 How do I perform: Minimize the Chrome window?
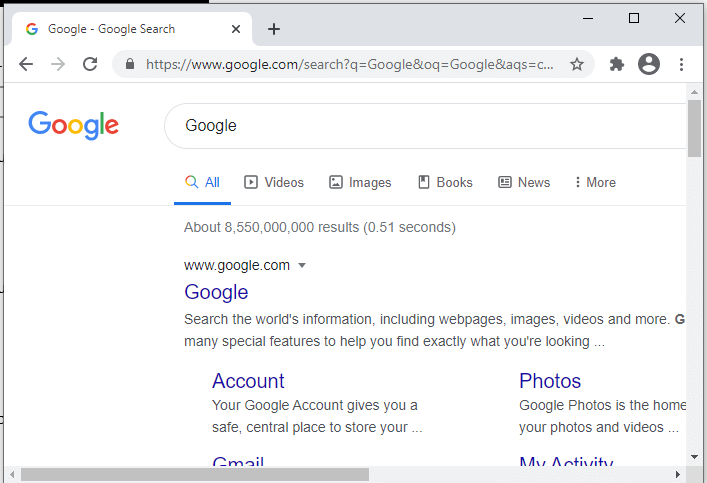(x=588, y=18)
